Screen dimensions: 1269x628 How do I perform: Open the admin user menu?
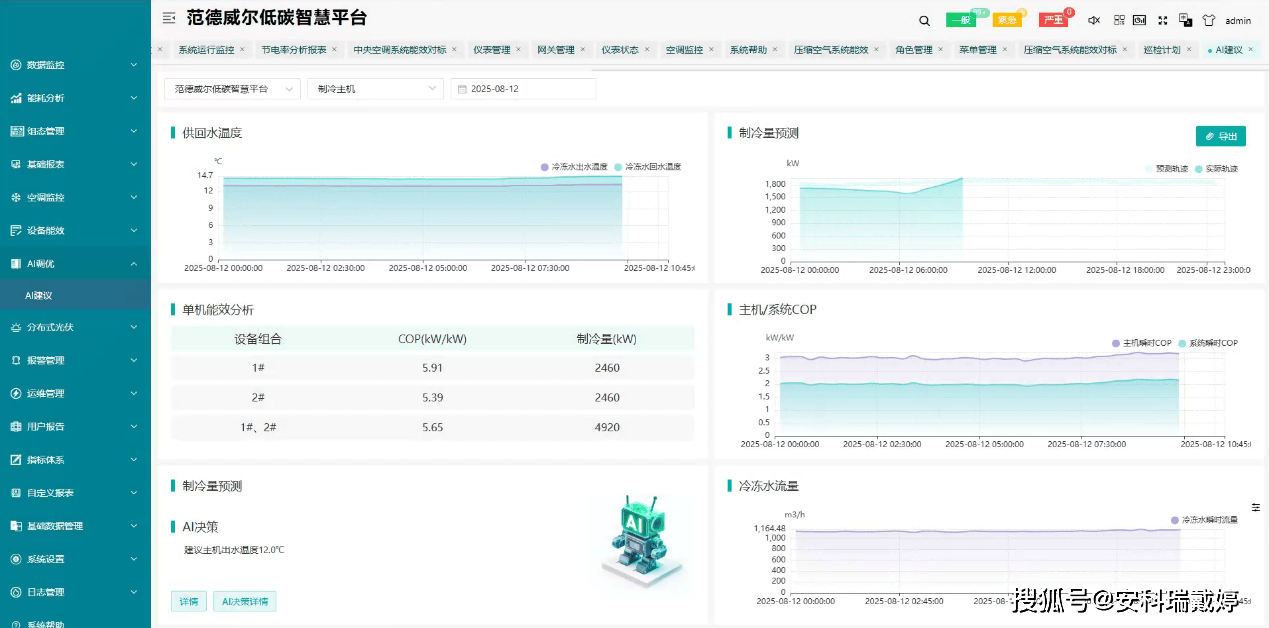coord(1238,20)
